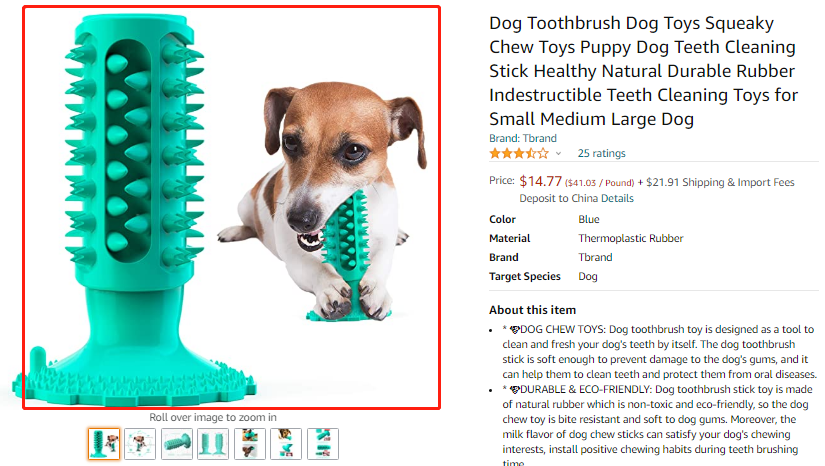Select the first highlighted product thumbnail
The height and width of the screenshot is (466, 825).
click(x=103, y=443)
